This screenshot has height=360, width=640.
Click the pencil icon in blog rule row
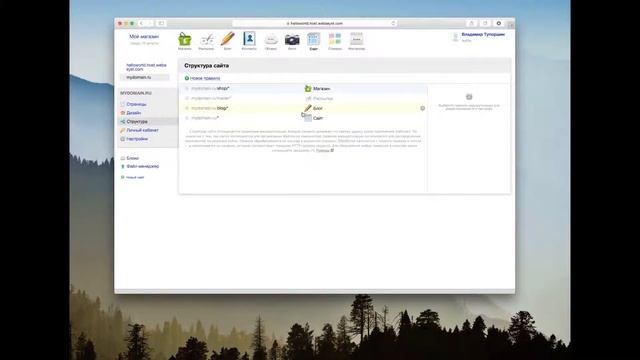[x=308, y=108]
